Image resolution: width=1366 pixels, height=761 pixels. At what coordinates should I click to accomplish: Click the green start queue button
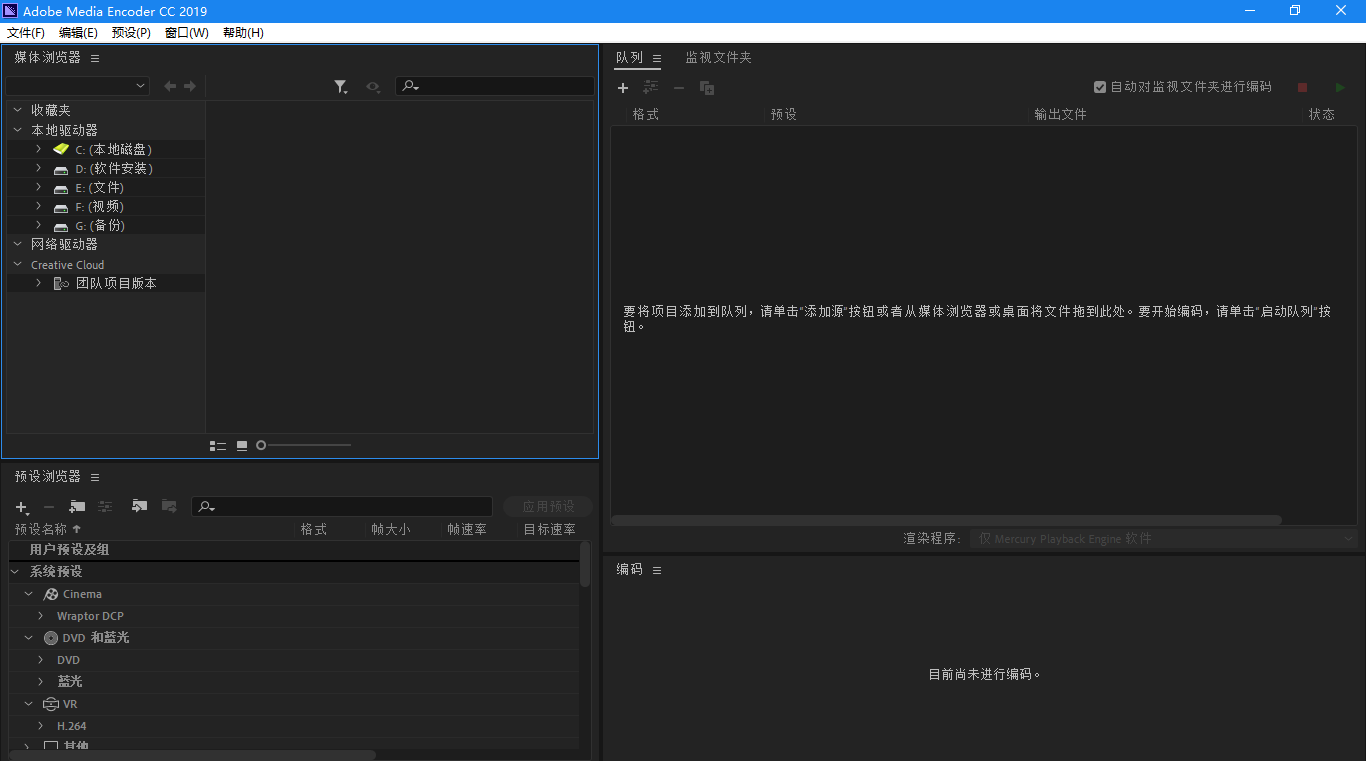coord(1341,88)
